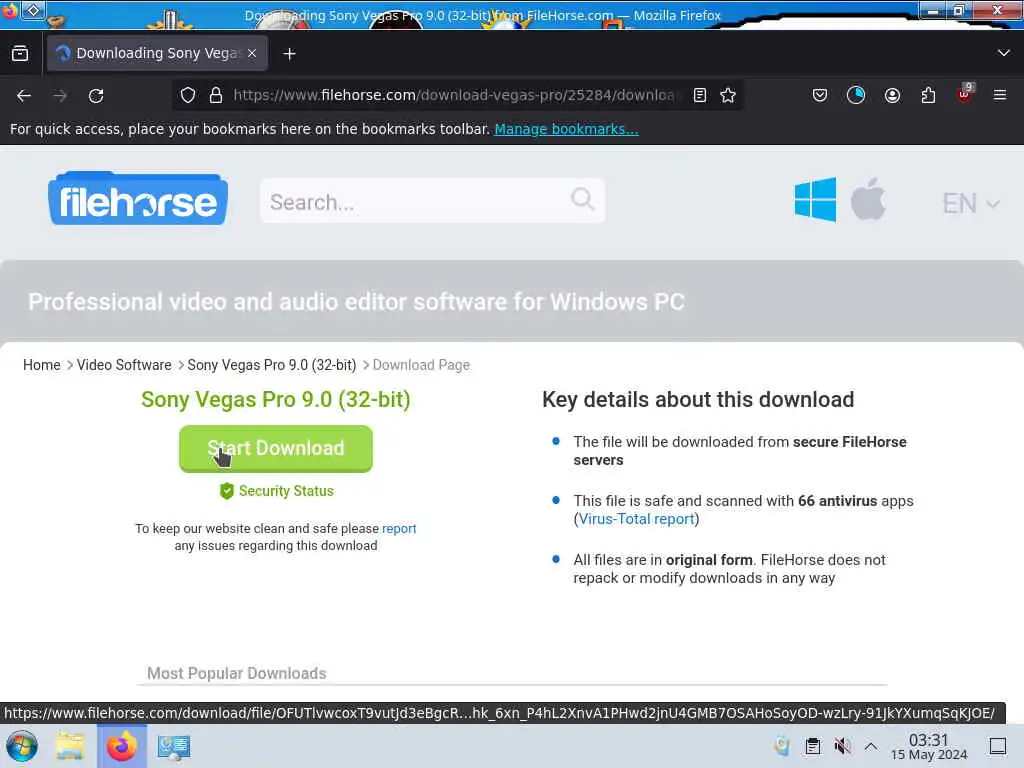Click the tray icon left of clipboard
Image resolution: width=1024 pixels, height=768 pixels.
click(782, 746)
